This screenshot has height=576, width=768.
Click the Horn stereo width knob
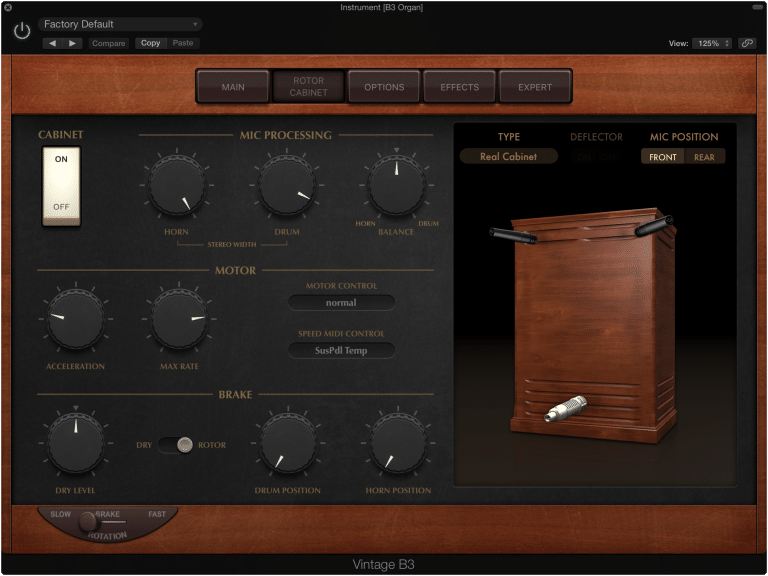(177, 185)
